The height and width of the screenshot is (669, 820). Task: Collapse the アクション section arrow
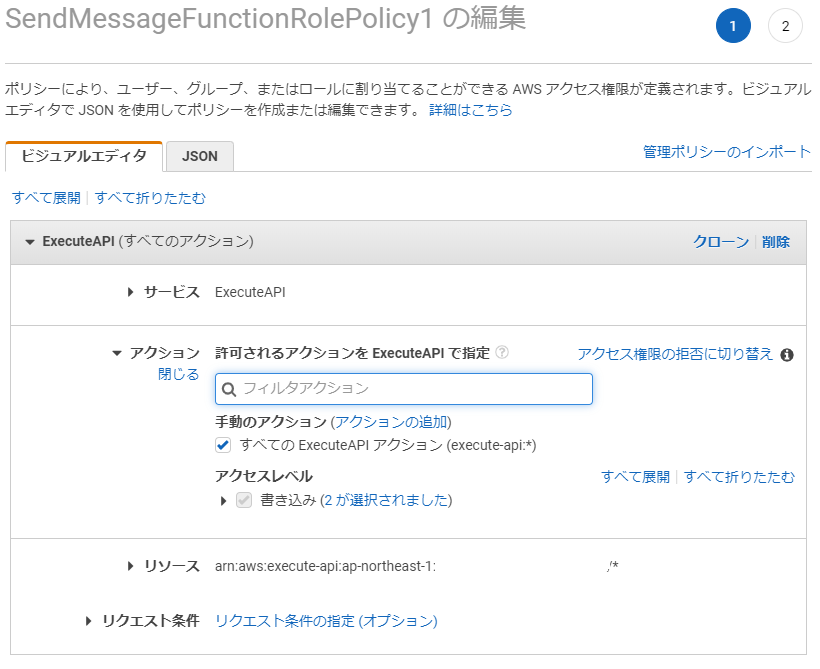(117, 353)
